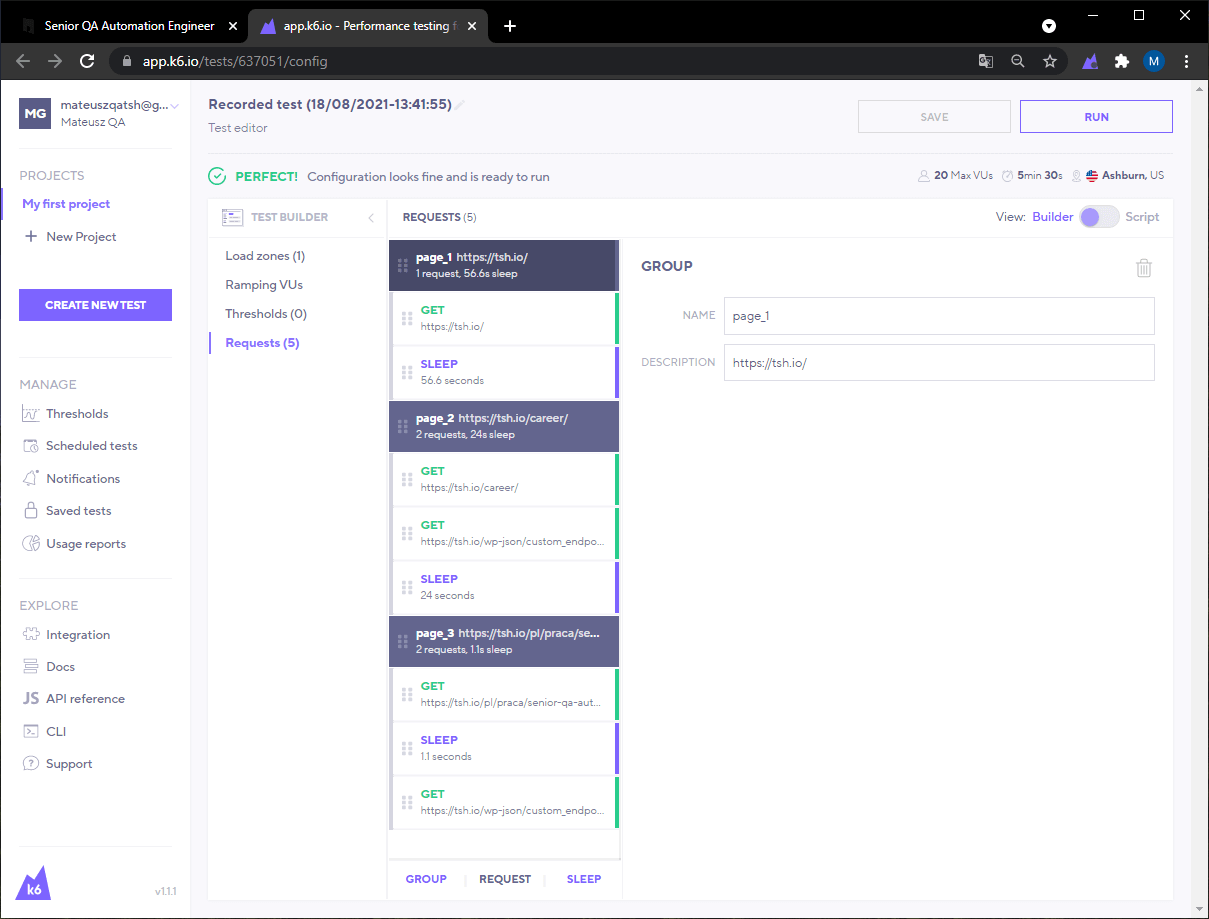
Task: Click the Support question mark icon
Action: 30,764
